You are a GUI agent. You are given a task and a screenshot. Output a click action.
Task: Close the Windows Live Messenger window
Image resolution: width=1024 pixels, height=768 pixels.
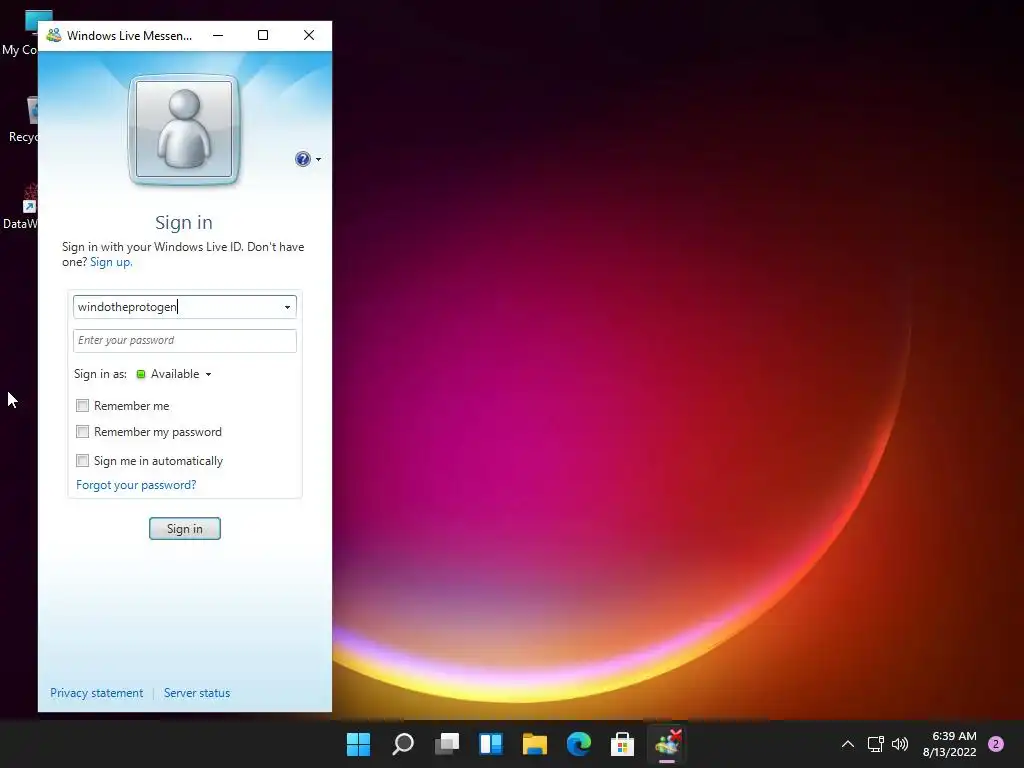point(309,35)
